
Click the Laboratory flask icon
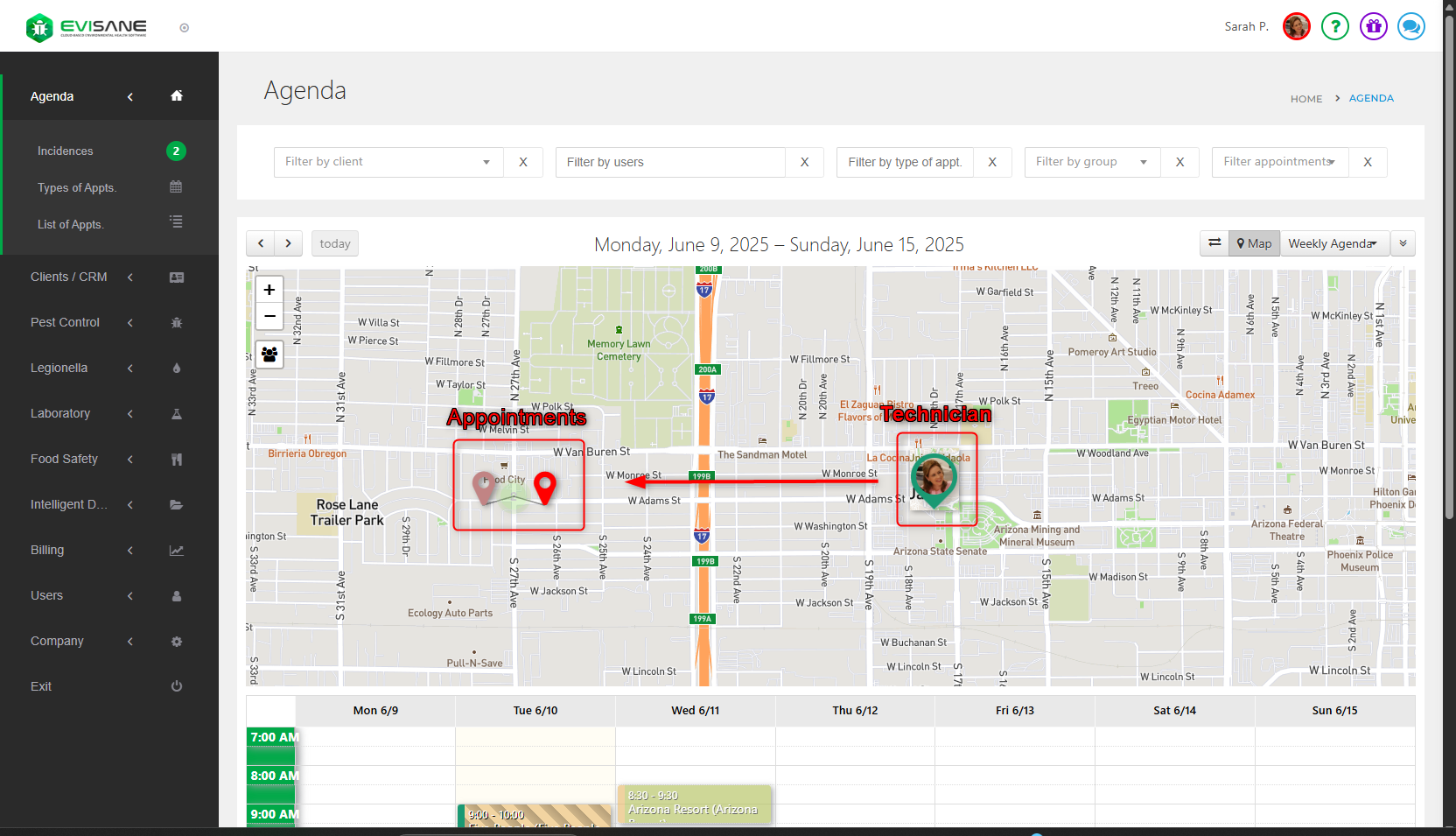click(x=177, y=414)
